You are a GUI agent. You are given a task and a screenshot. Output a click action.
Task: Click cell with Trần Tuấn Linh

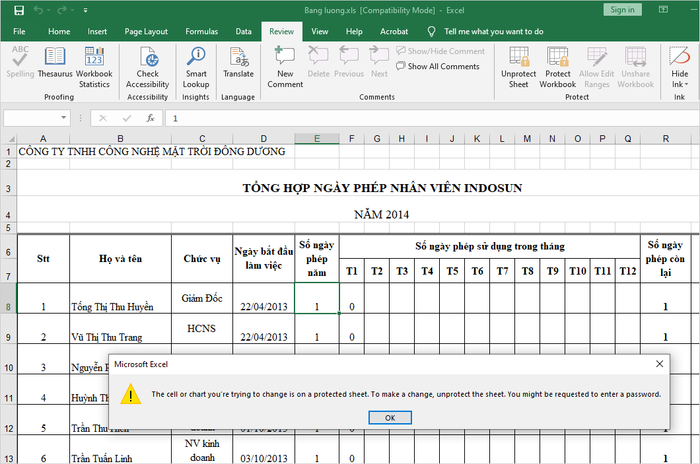[120, 450]
